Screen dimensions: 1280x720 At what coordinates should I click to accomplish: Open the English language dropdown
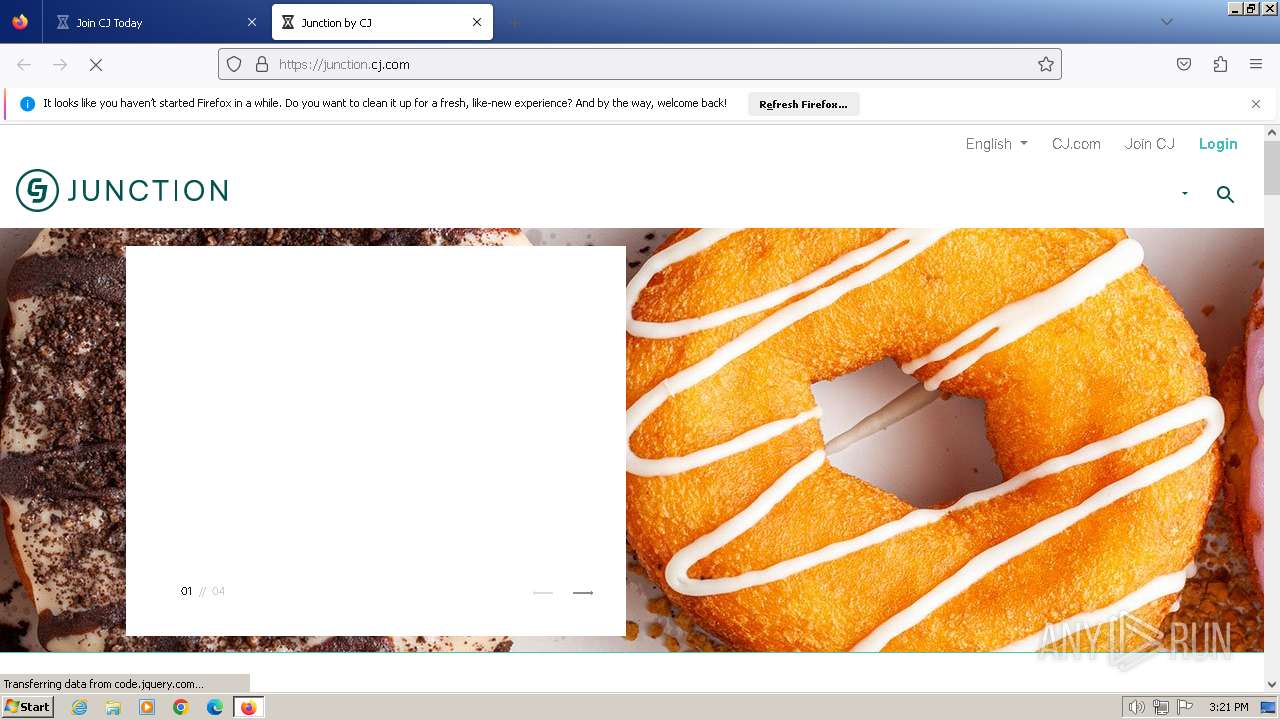point(996,144)
